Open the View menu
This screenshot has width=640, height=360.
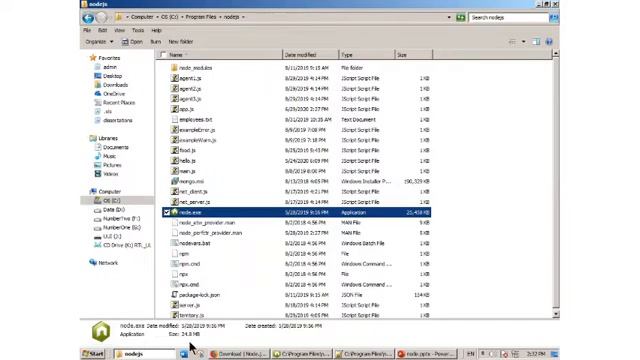[x=119, y=30]
